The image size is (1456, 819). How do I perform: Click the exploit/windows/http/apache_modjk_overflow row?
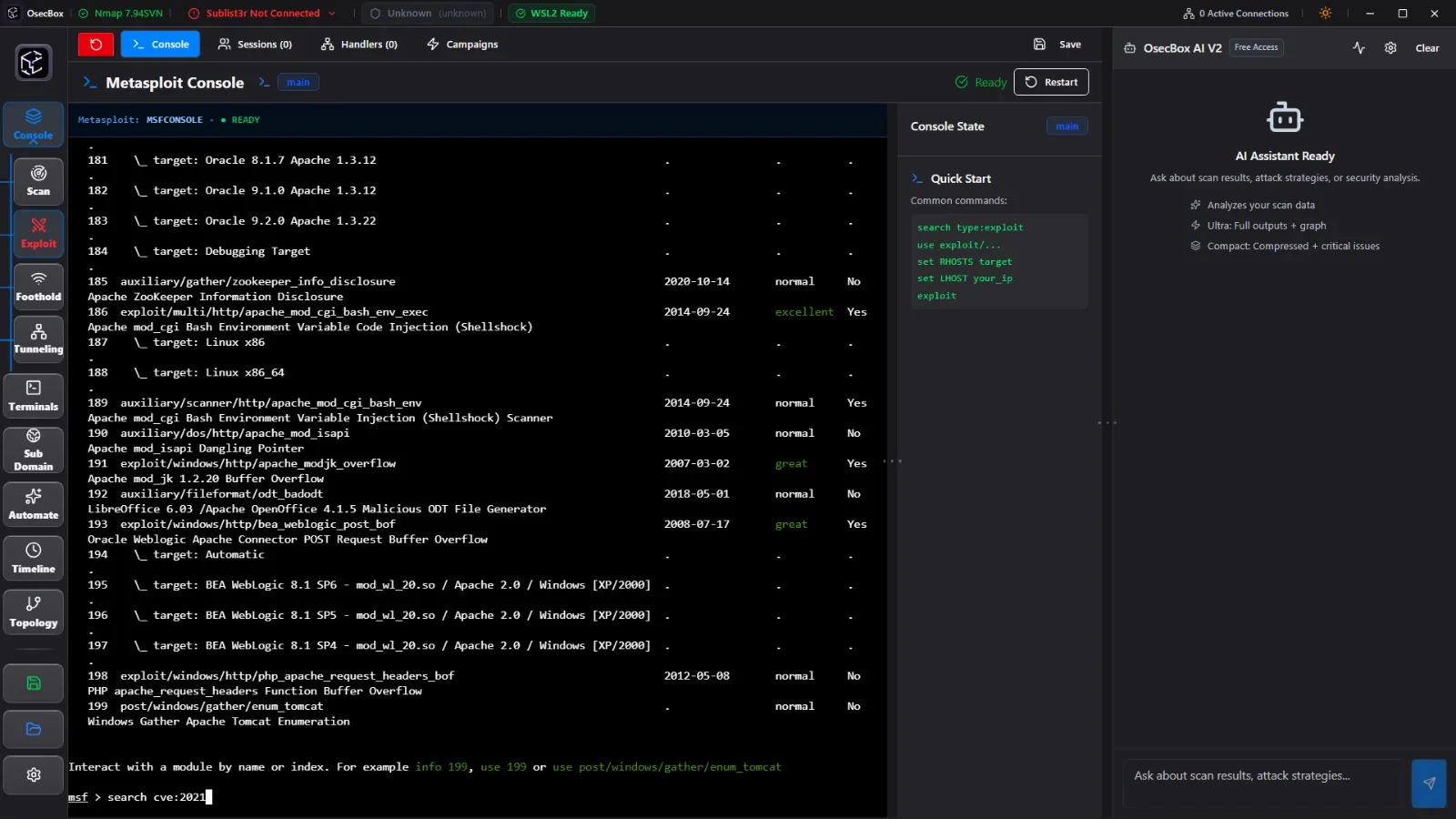[x=477, y=463]
